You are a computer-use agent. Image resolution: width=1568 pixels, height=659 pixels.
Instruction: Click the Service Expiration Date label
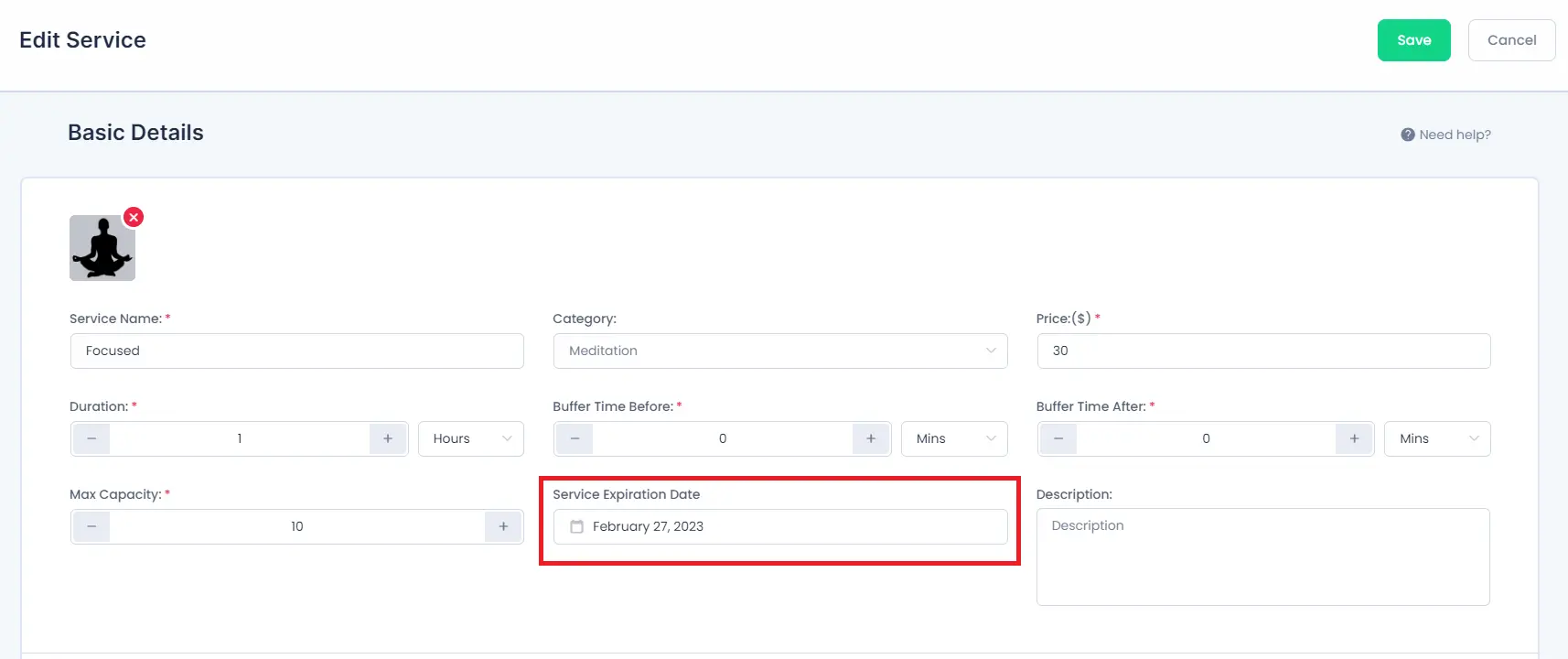coord(627,494)
